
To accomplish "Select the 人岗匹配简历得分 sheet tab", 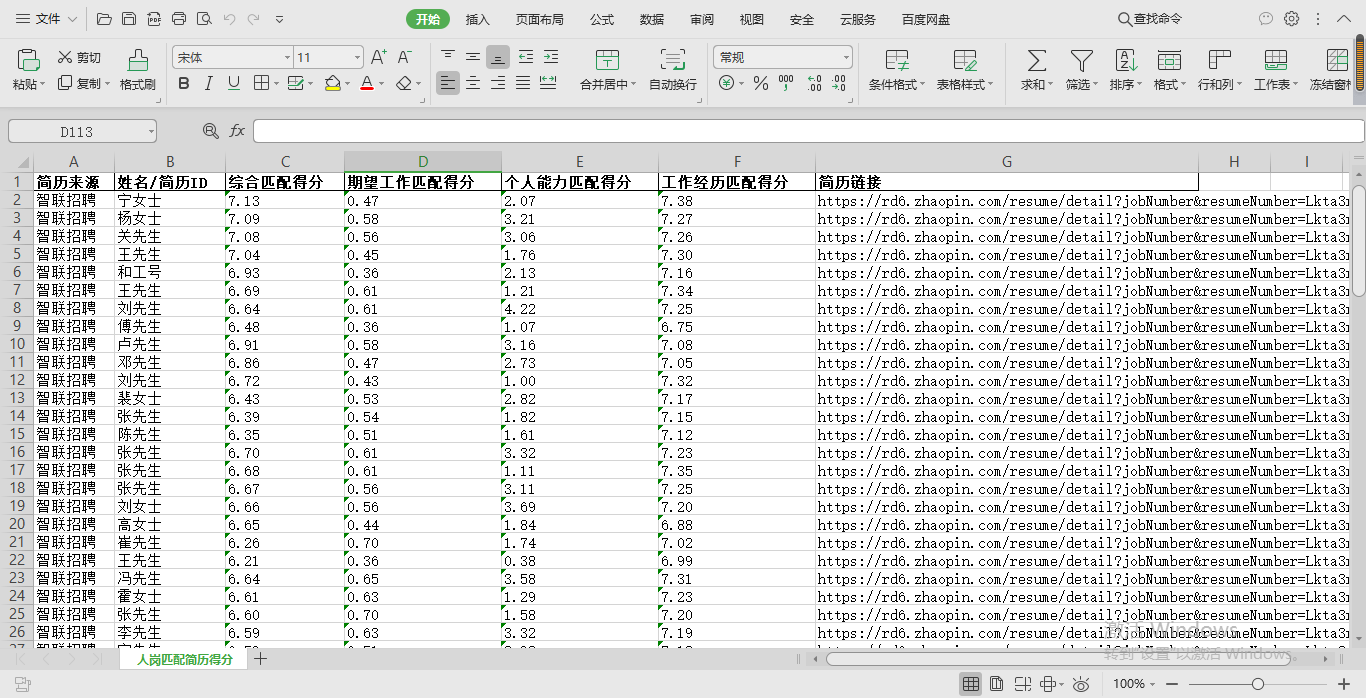I will (185, 659).
